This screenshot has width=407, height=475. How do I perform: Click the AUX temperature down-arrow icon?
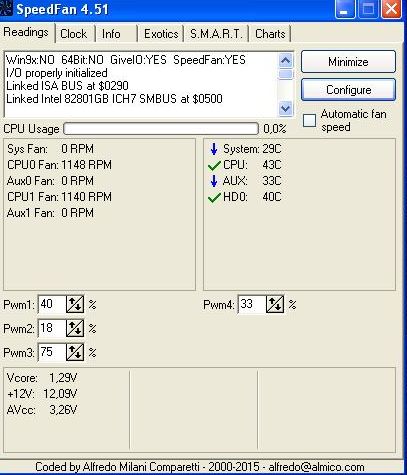(214, 181)
